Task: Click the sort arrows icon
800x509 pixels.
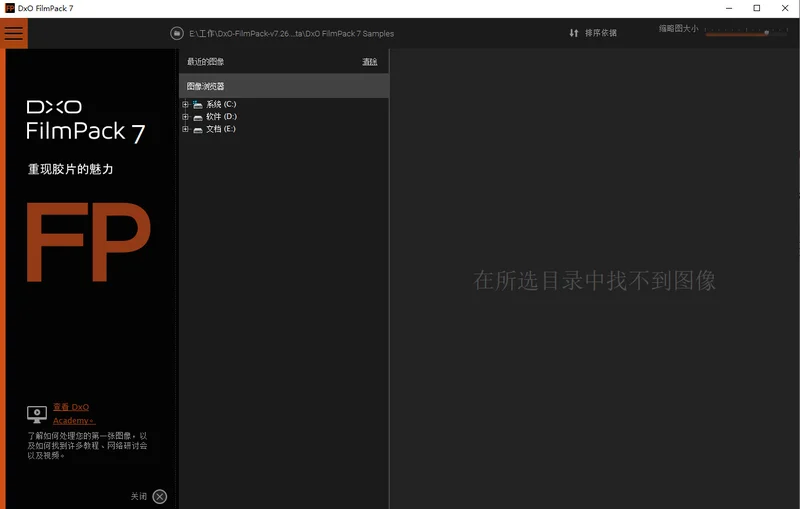Action: click(x=574, y=33)
